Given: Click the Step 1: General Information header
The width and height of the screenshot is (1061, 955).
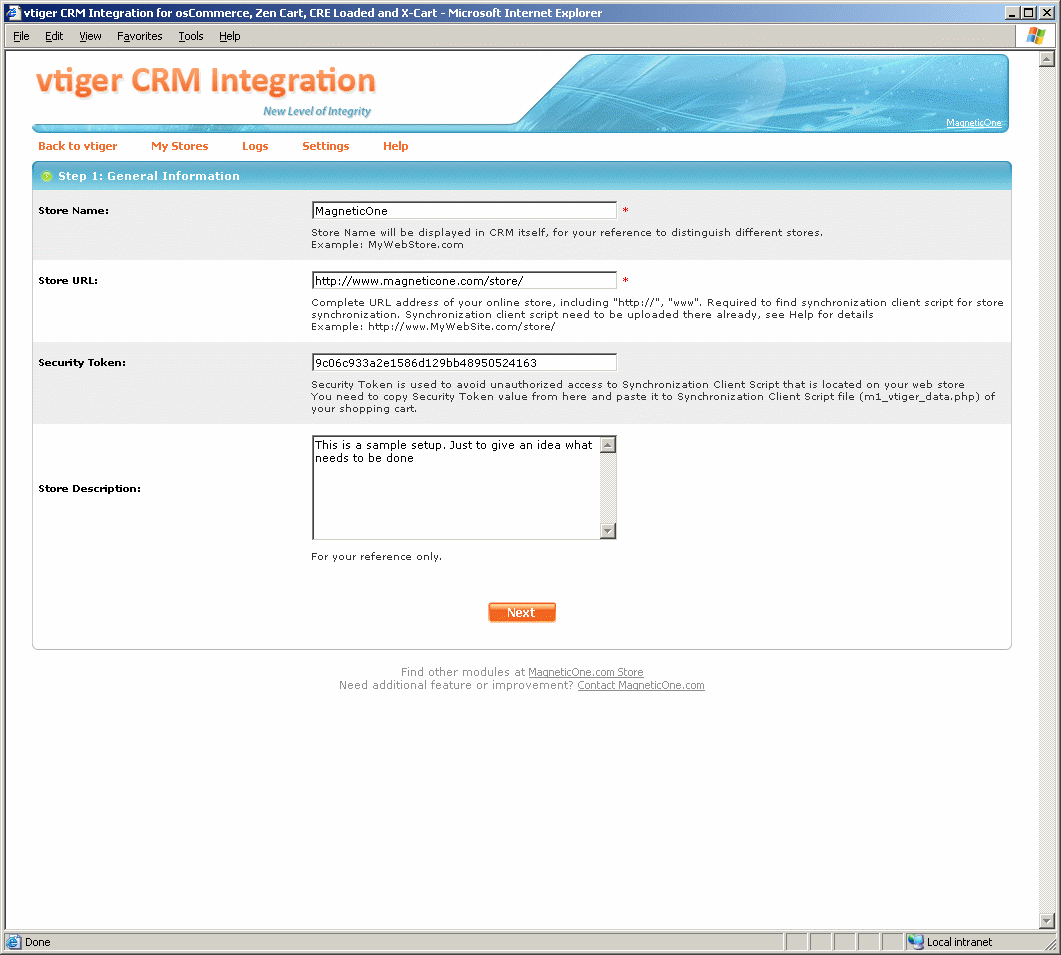Looking at the screenshot, I should click(x=522, y=176).
